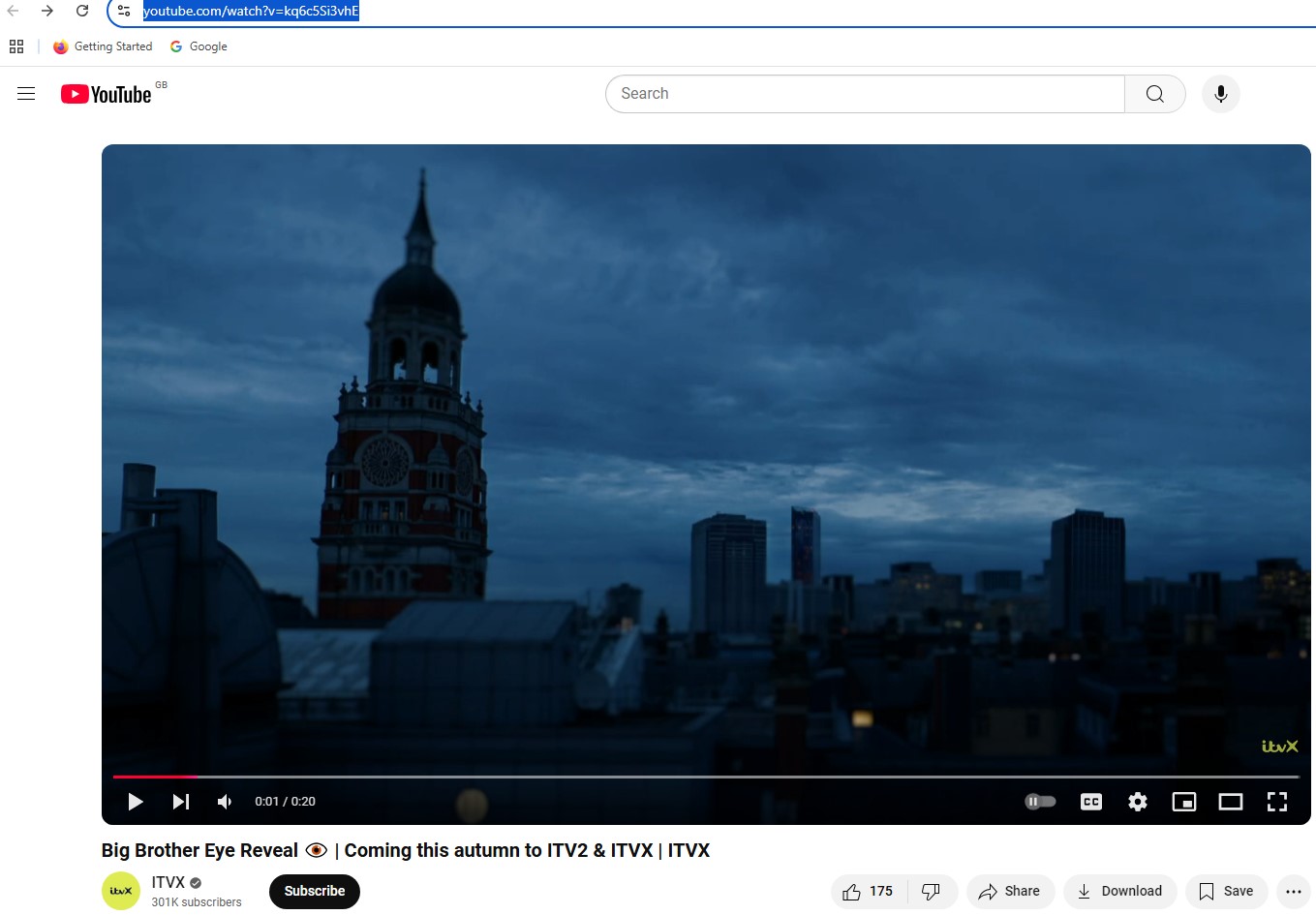Dislike this video
Screen dimensions: 1316x915
[x=932, y=892]
